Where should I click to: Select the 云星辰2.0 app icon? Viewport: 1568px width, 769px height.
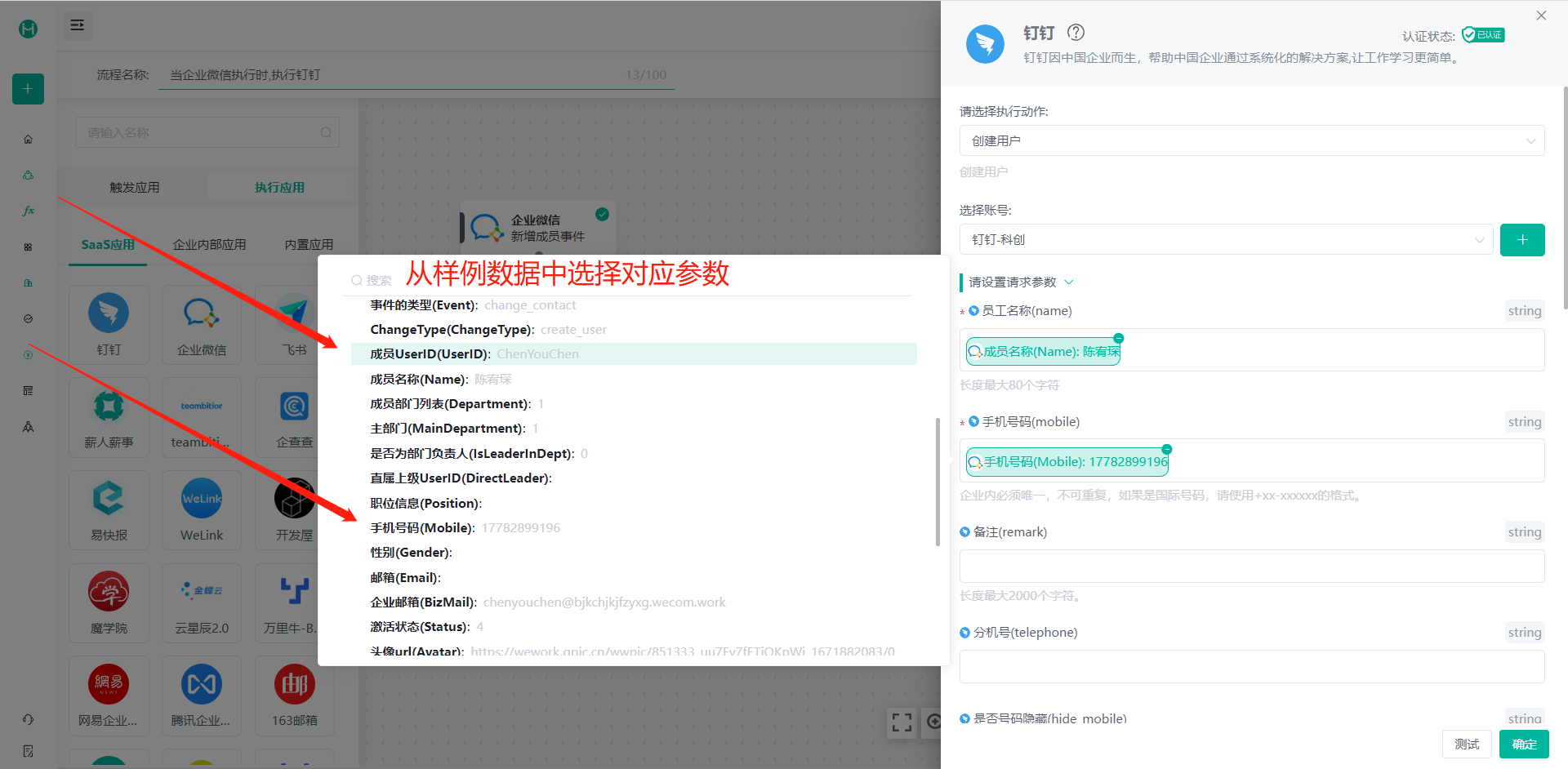pyautogui.click(x=201, y=592)
